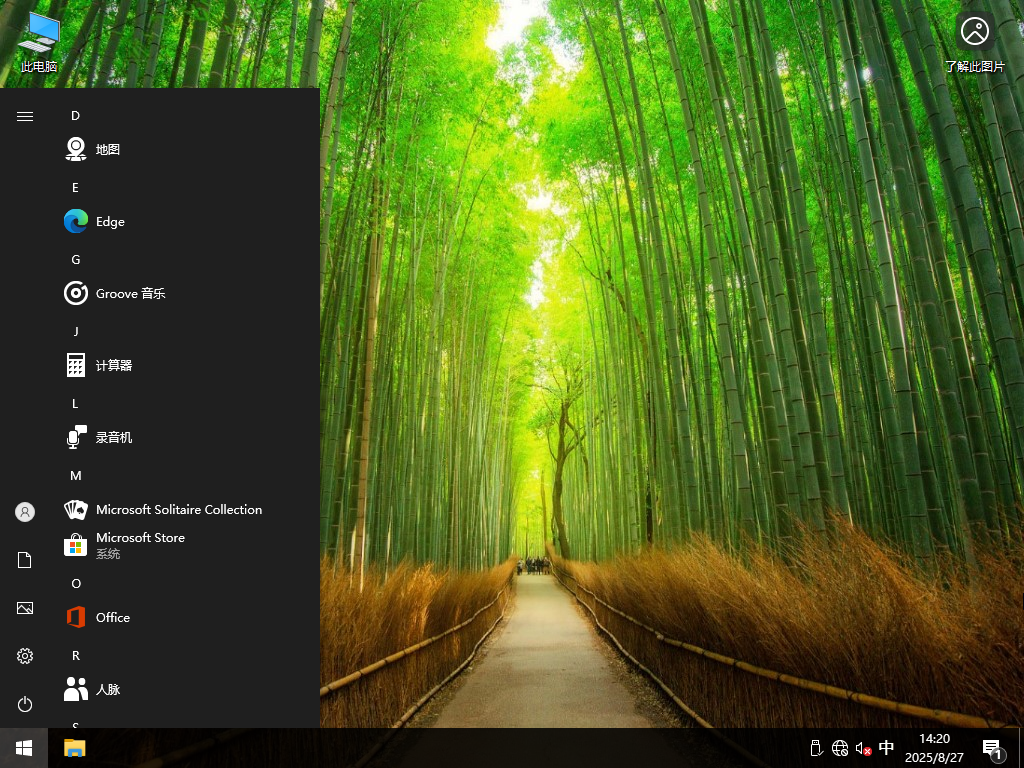Switch the 中 input method indicator

886,748
